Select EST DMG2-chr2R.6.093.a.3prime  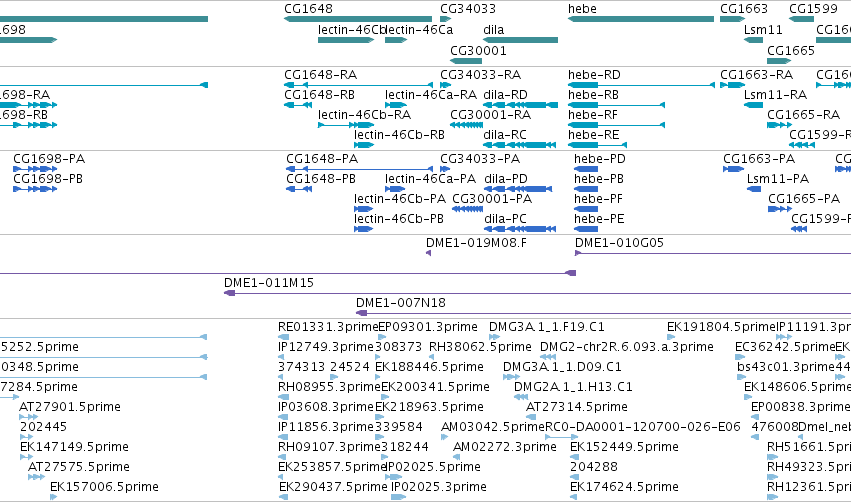click(626, 347)
